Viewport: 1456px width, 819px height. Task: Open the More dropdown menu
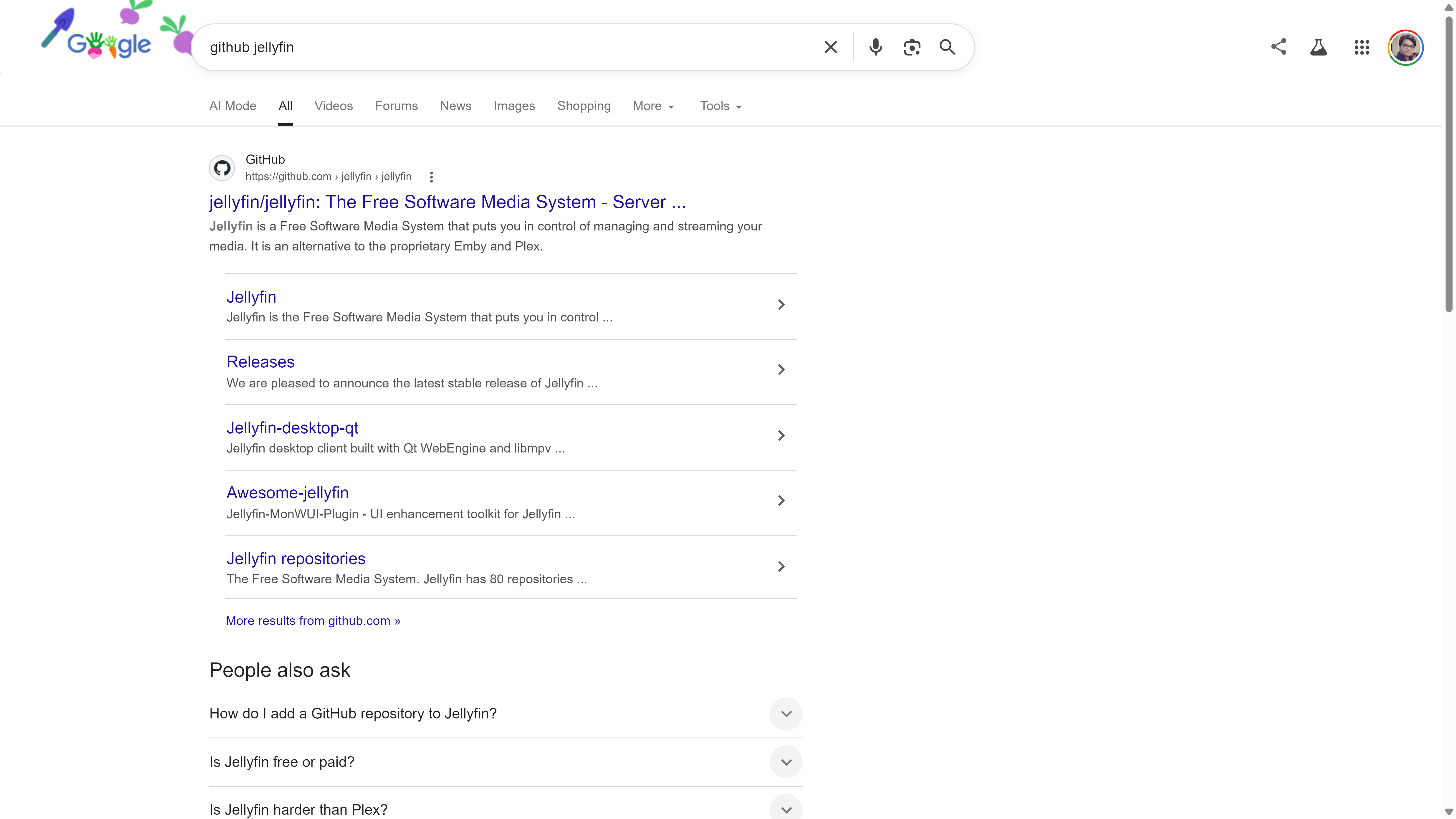tap(653, 106)
